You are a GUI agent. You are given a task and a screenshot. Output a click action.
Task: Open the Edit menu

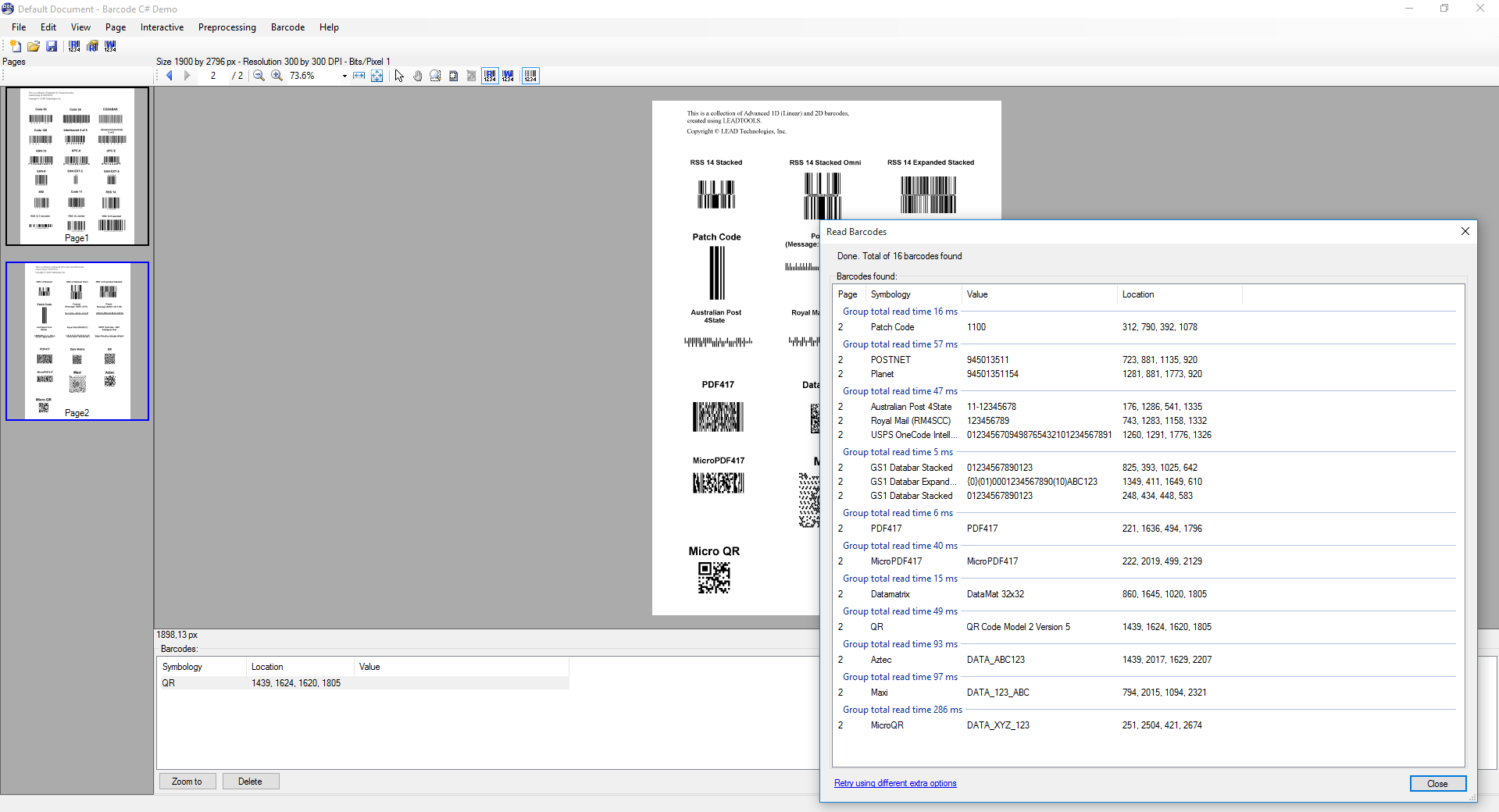click(48, 27)
